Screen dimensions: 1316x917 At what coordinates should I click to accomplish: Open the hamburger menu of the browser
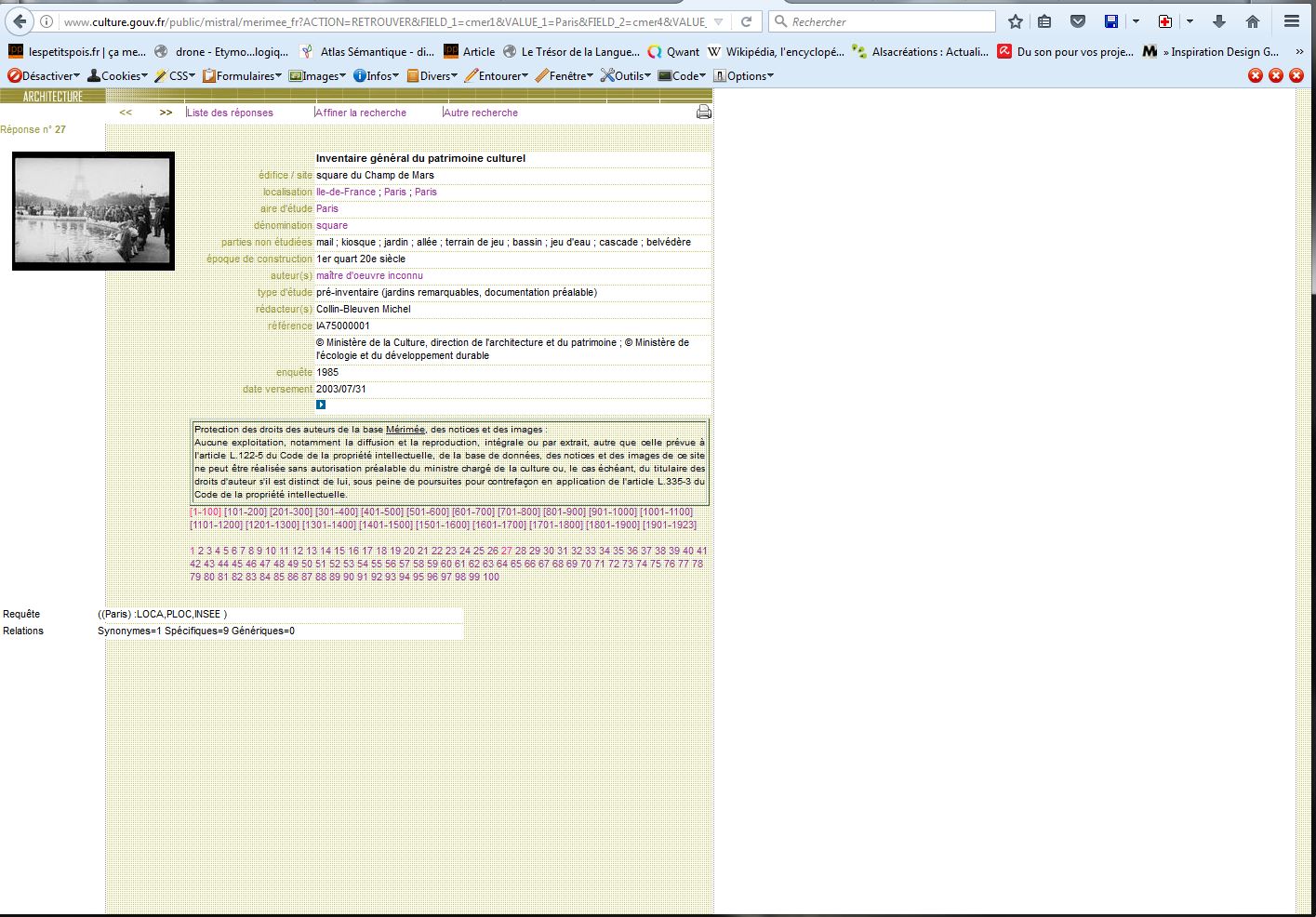pos(1292,21)
